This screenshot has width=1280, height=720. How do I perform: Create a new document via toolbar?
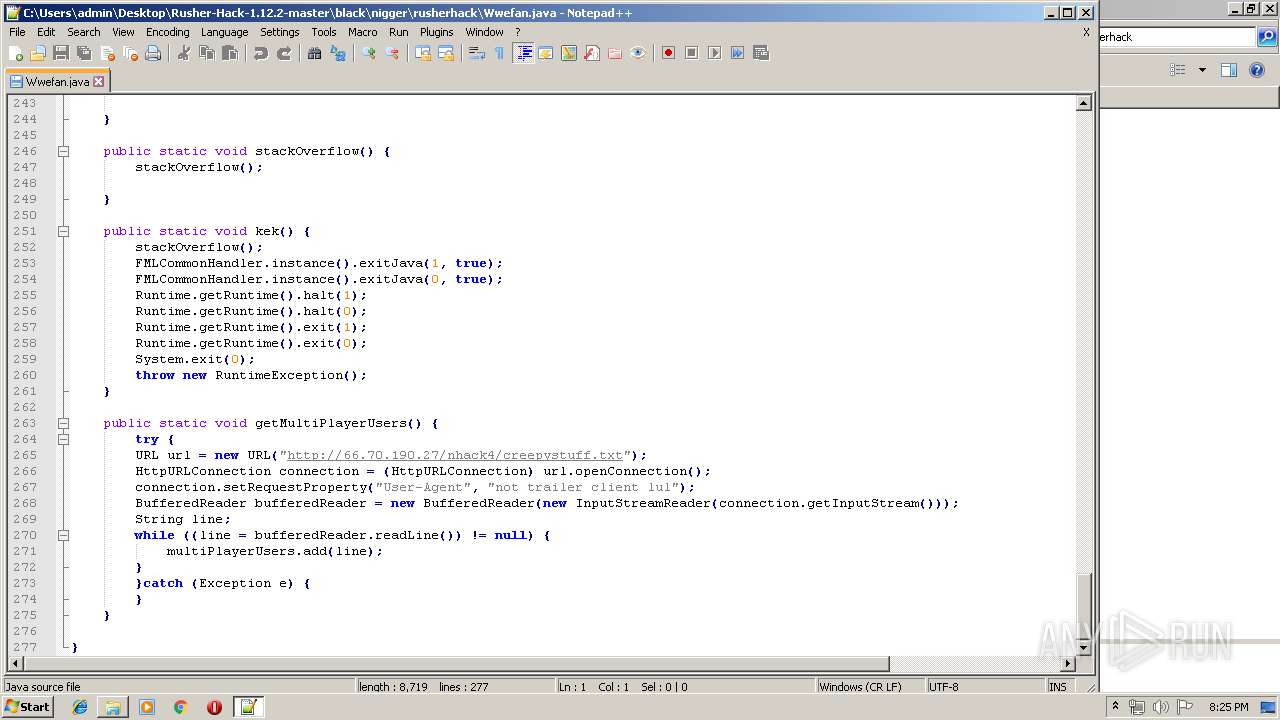16,53
